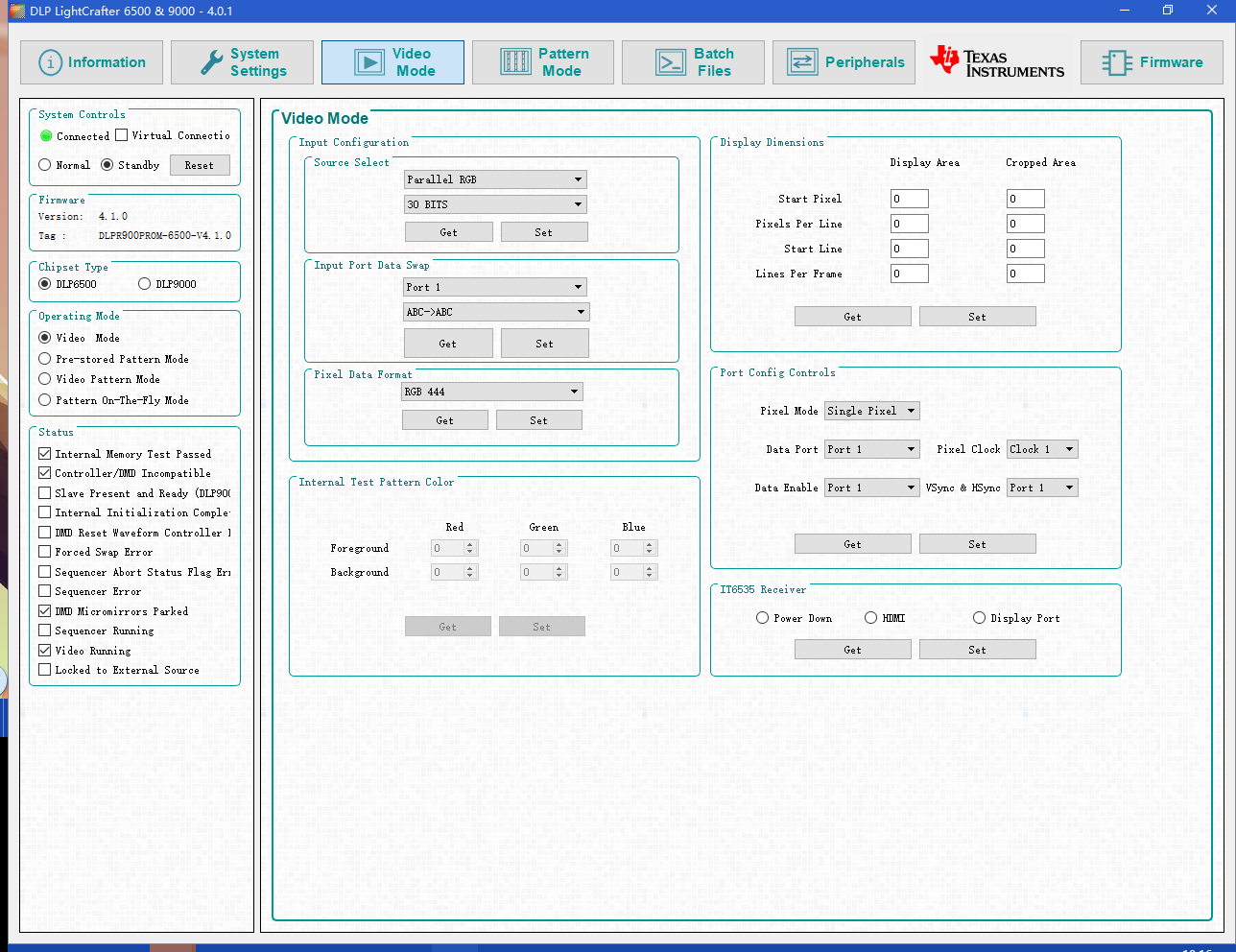Select the Power Down receiver option
The image size is (1236, 952).
point(763,618)
